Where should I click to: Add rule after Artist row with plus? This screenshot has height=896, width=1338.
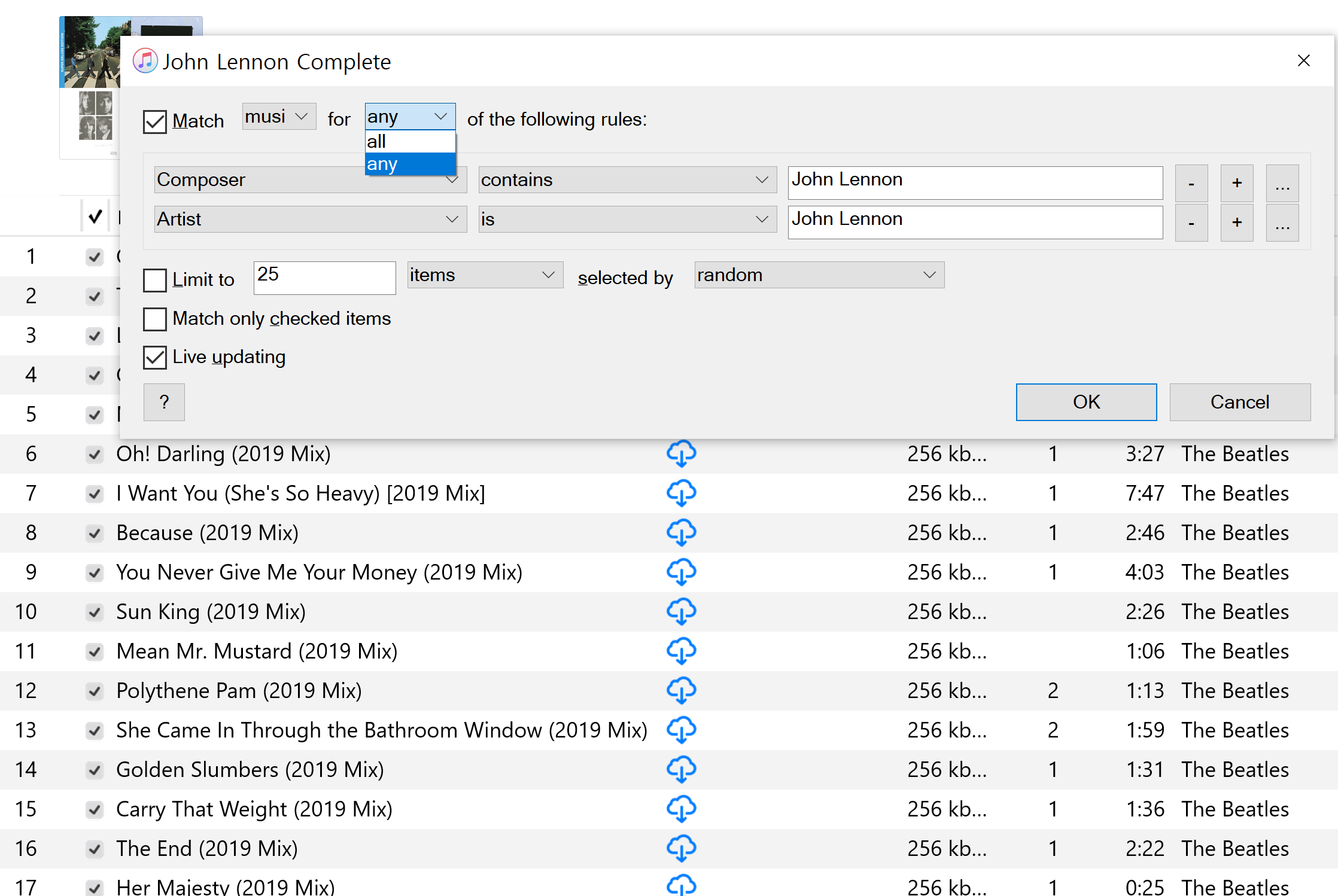point(1236,223)
